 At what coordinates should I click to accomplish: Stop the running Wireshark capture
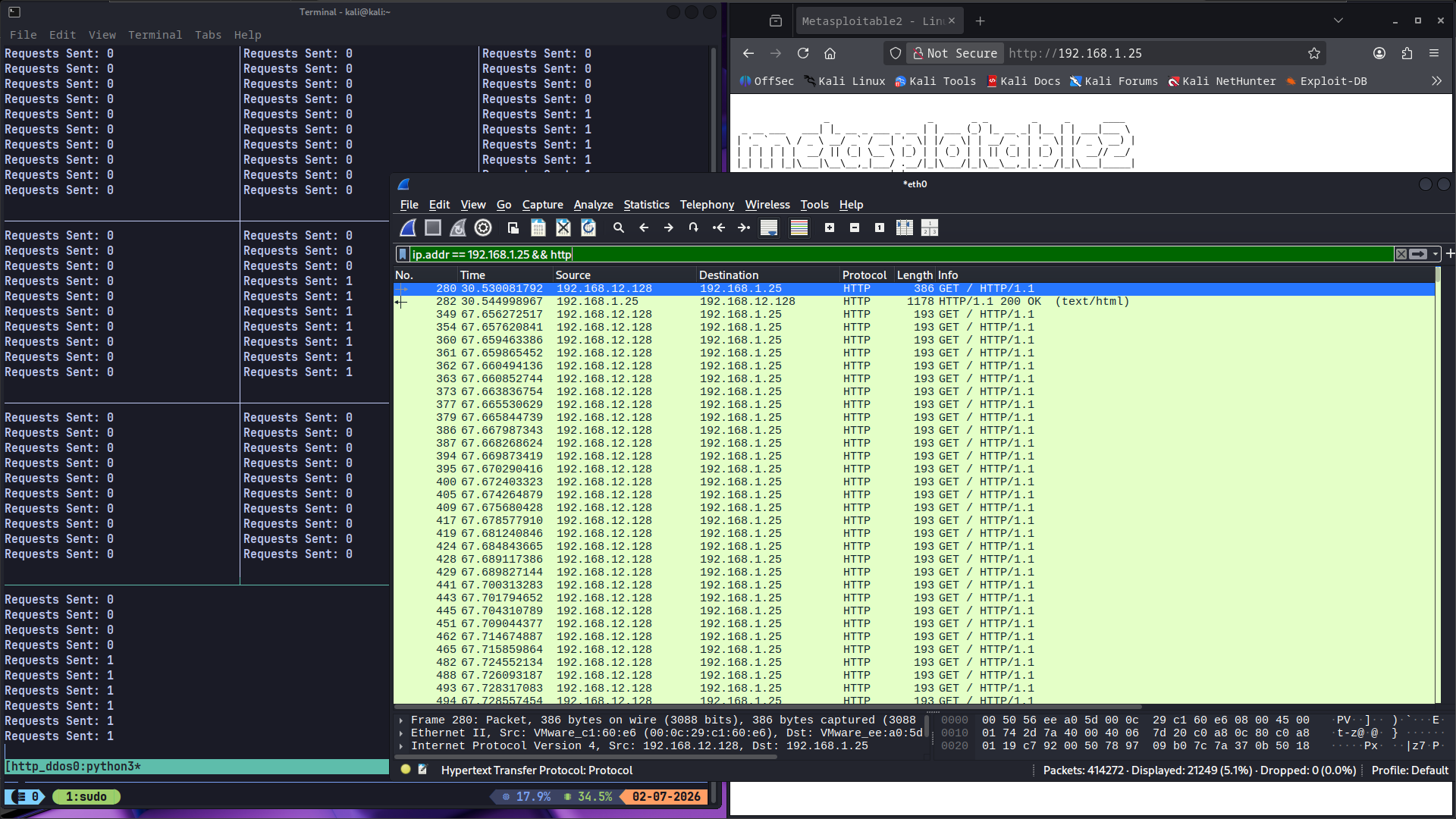coord(433,227)
